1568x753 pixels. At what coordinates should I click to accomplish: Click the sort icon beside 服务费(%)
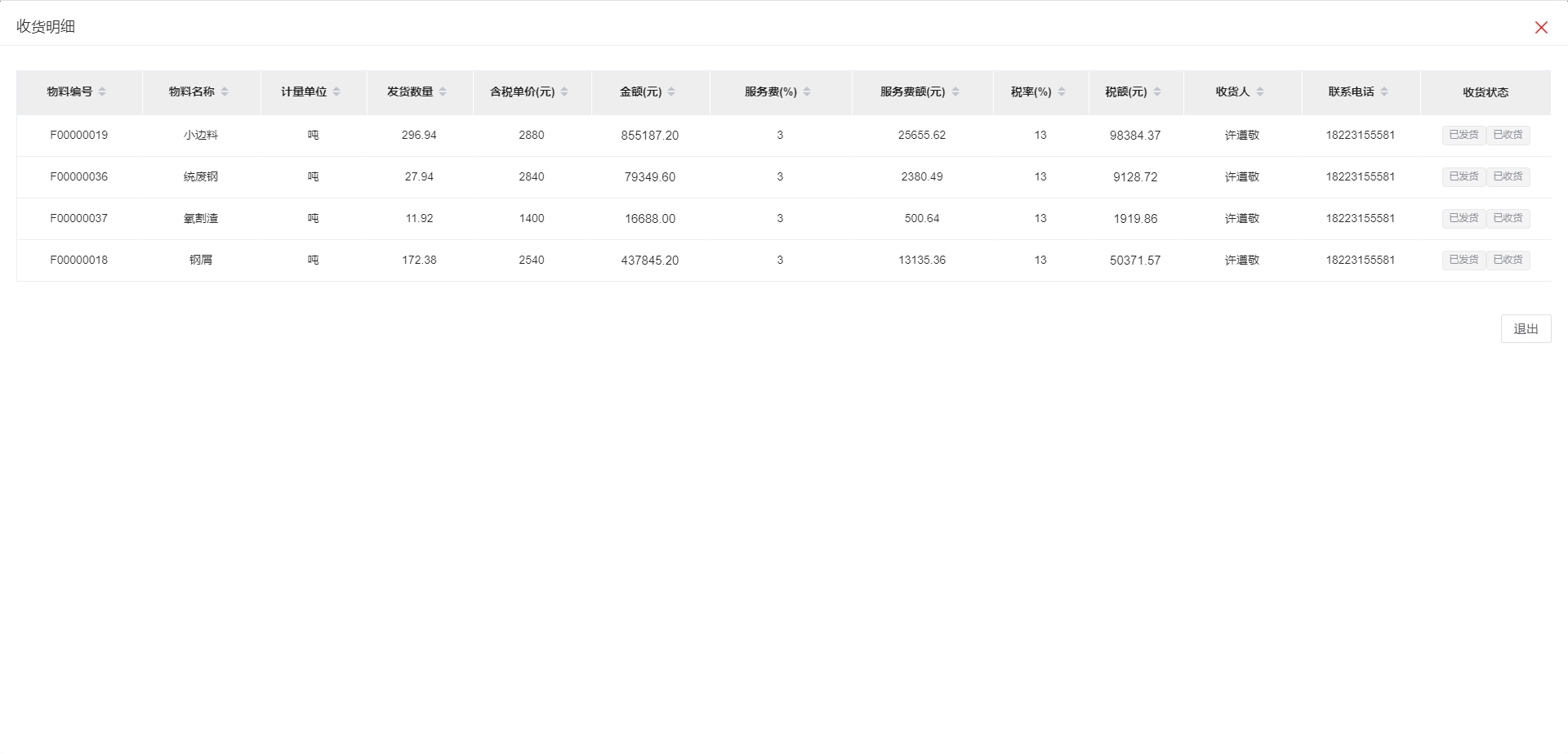[807, 92]
